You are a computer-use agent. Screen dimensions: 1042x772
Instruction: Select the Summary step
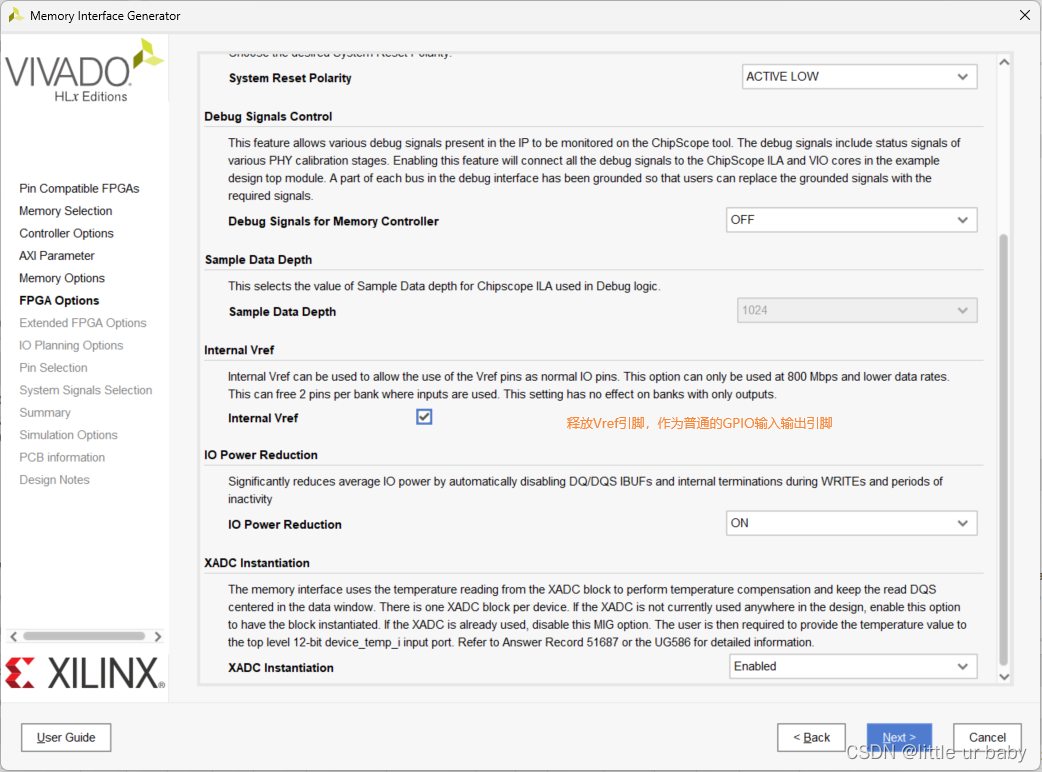pyautogui.click(x=45, y=413)
